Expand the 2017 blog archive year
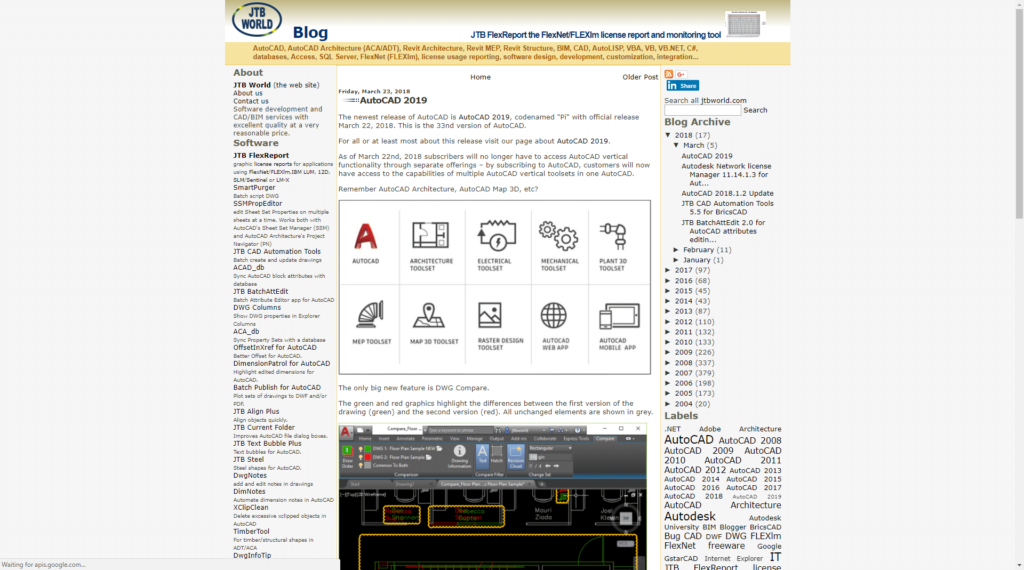 pyautogui.click(x=669, y=270)
